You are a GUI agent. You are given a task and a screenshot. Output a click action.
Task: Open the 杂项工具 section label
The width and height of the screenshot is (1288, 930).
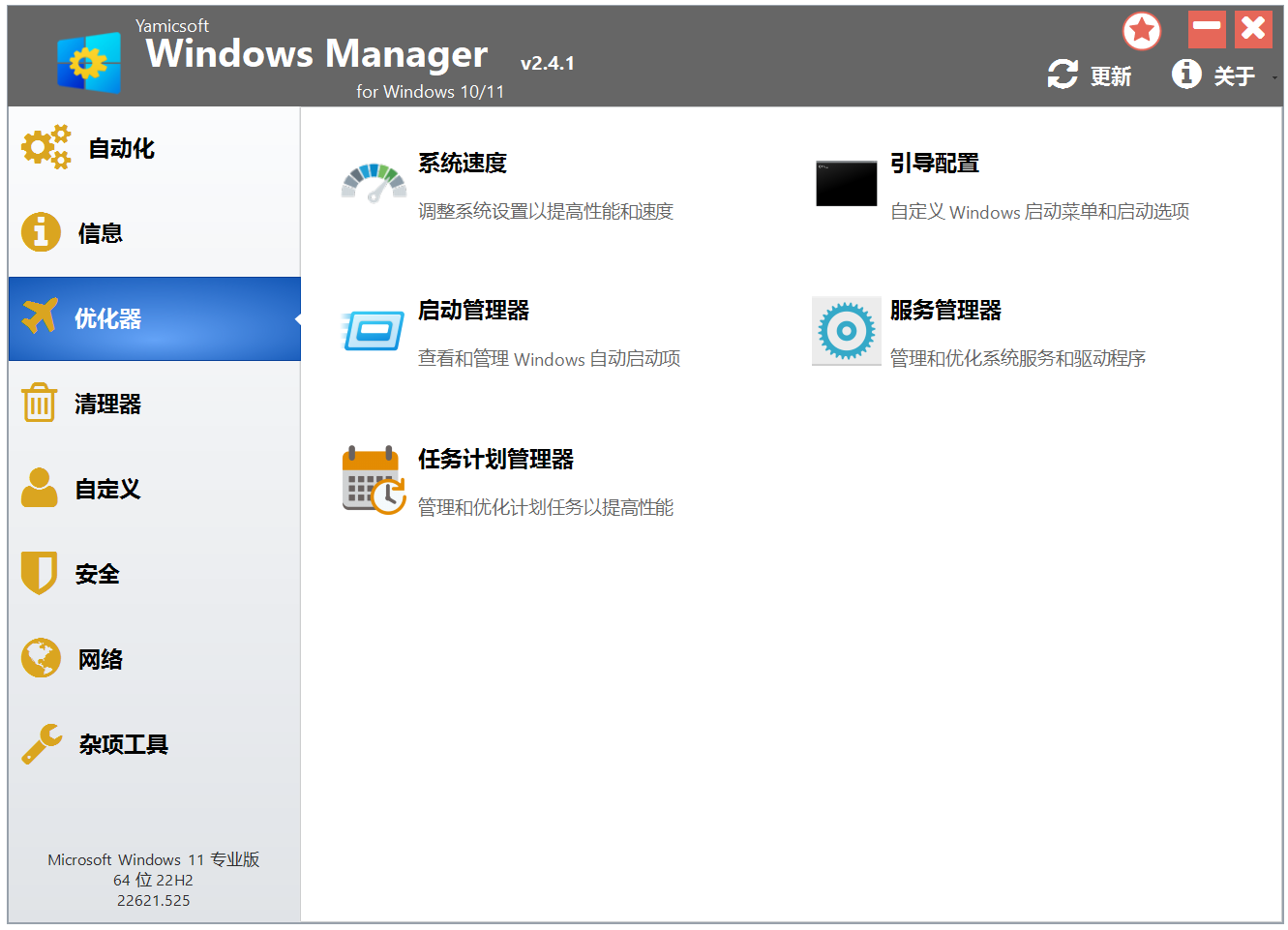[x=124, y=744]
